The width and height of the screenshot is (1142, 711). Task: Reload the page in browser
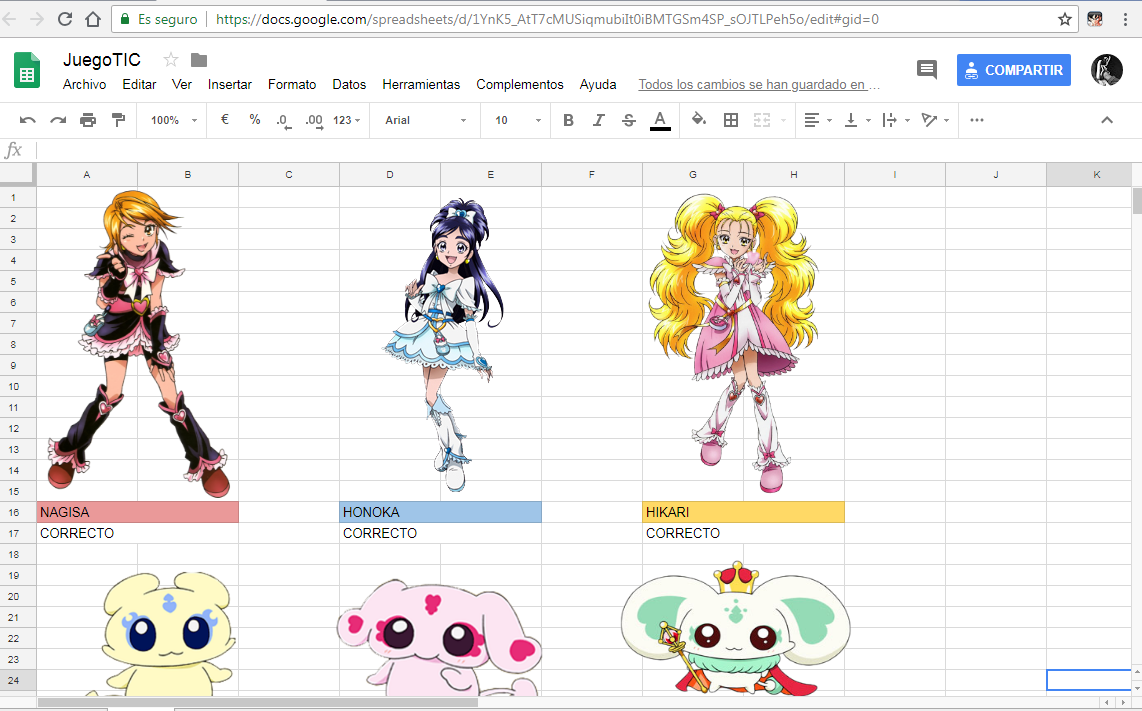65,19
